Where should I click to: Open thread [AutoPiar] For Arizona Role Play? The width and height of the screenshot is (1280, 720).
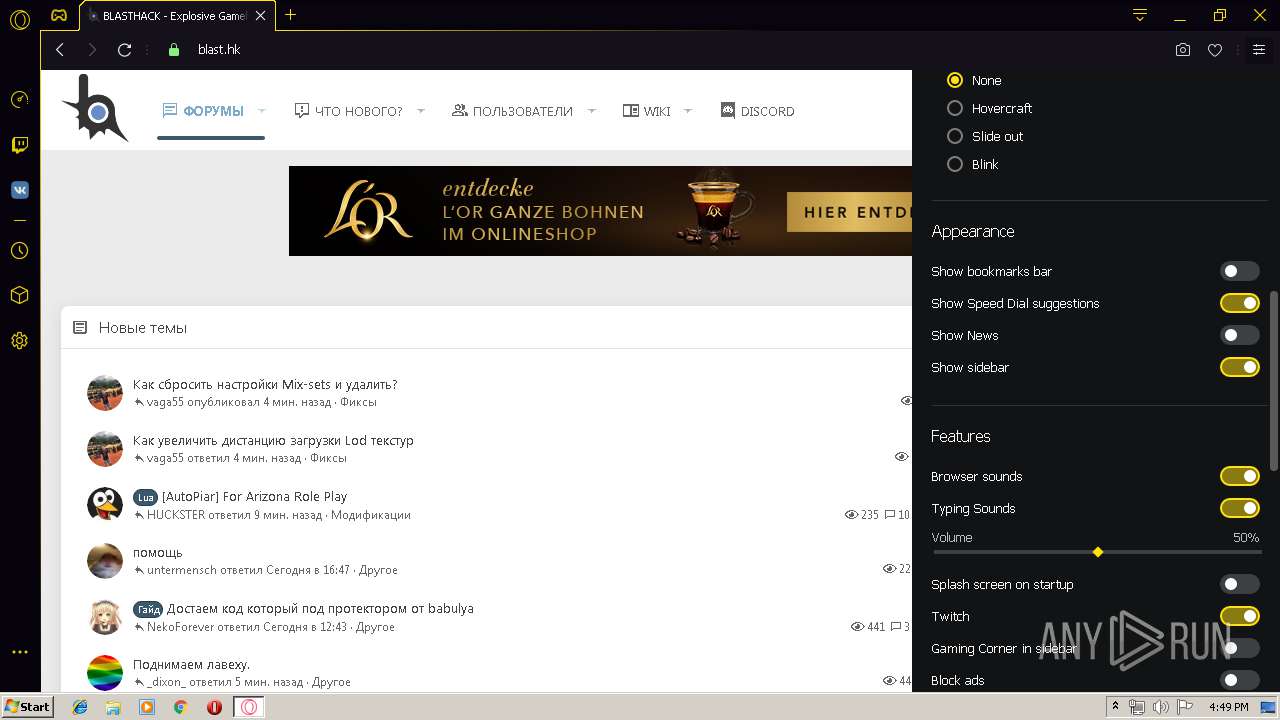tap(254, 496)
